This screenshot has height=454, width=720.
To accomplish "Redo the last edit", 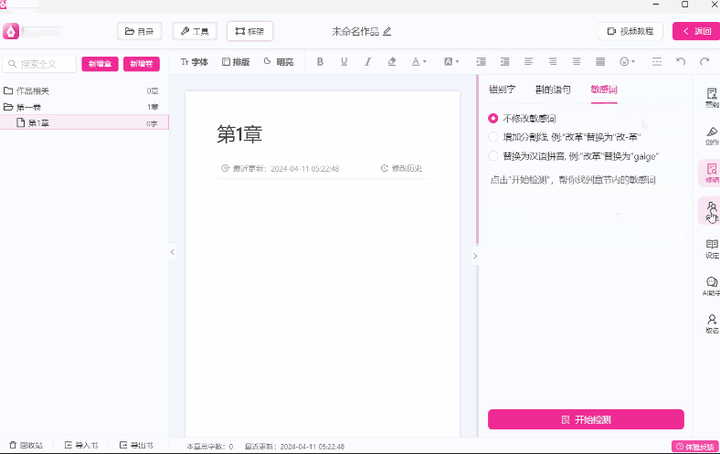I will [704, 62].
